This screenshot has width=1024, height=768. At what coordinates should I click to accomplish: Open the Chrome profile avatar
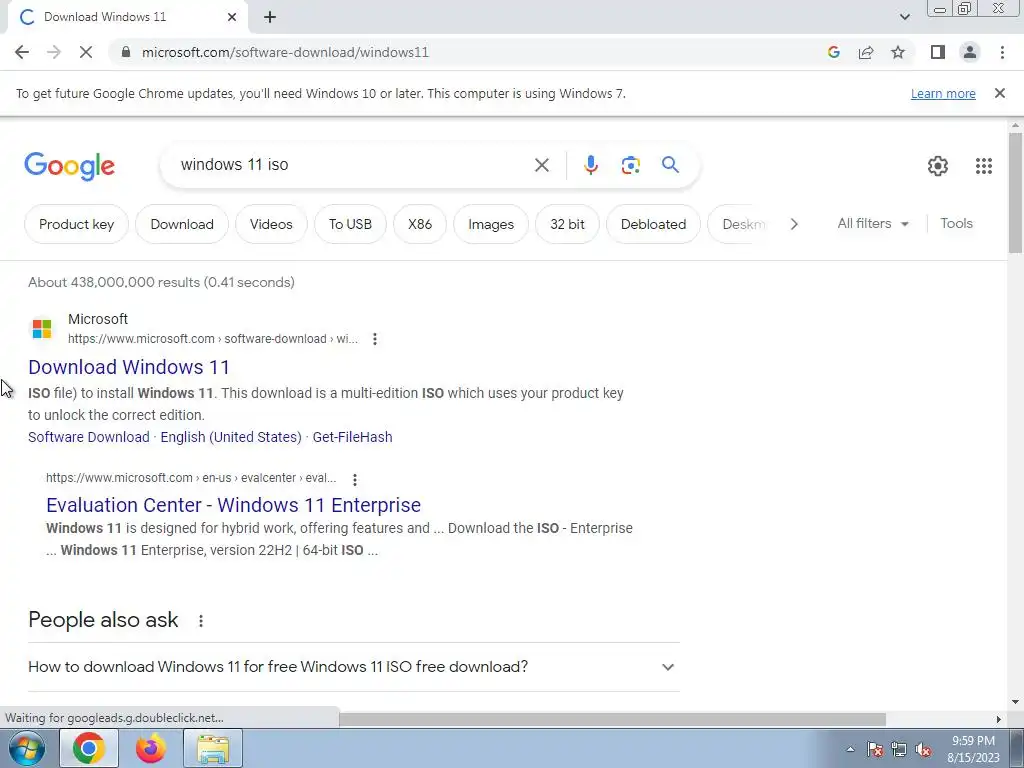[x=970, y=52]
